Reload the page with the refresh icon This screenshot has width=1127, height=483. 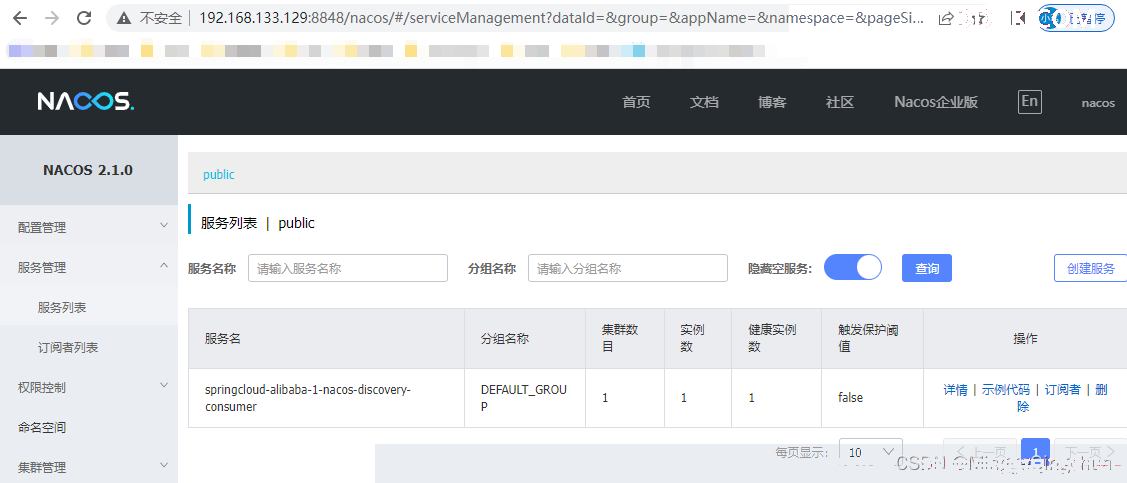click(84, 18)
